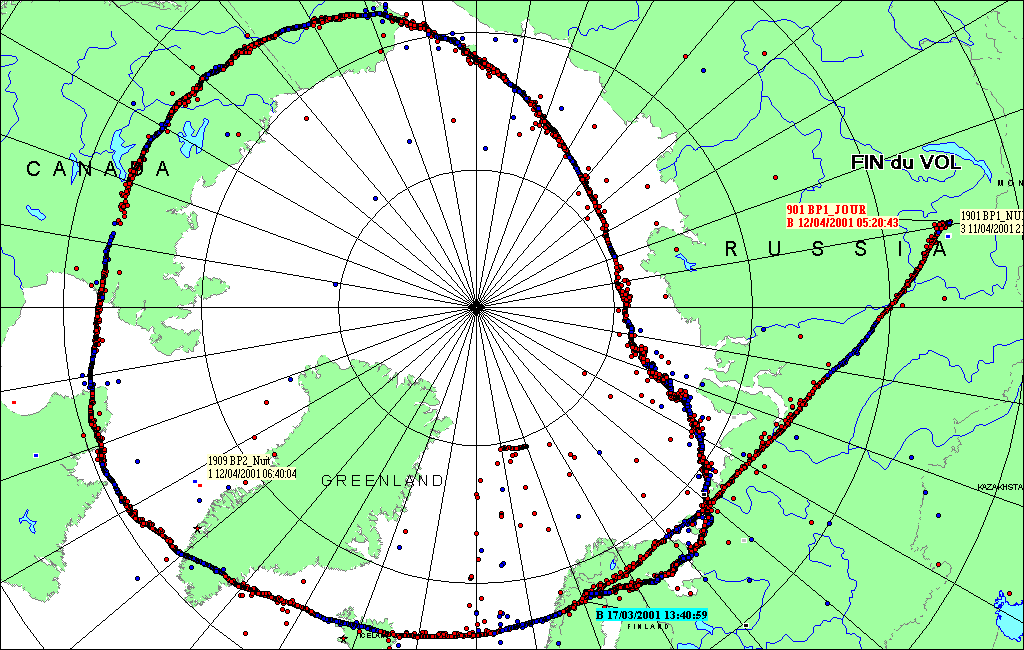
Task: Click the FINLAND country label
Action: click(648, 626)
